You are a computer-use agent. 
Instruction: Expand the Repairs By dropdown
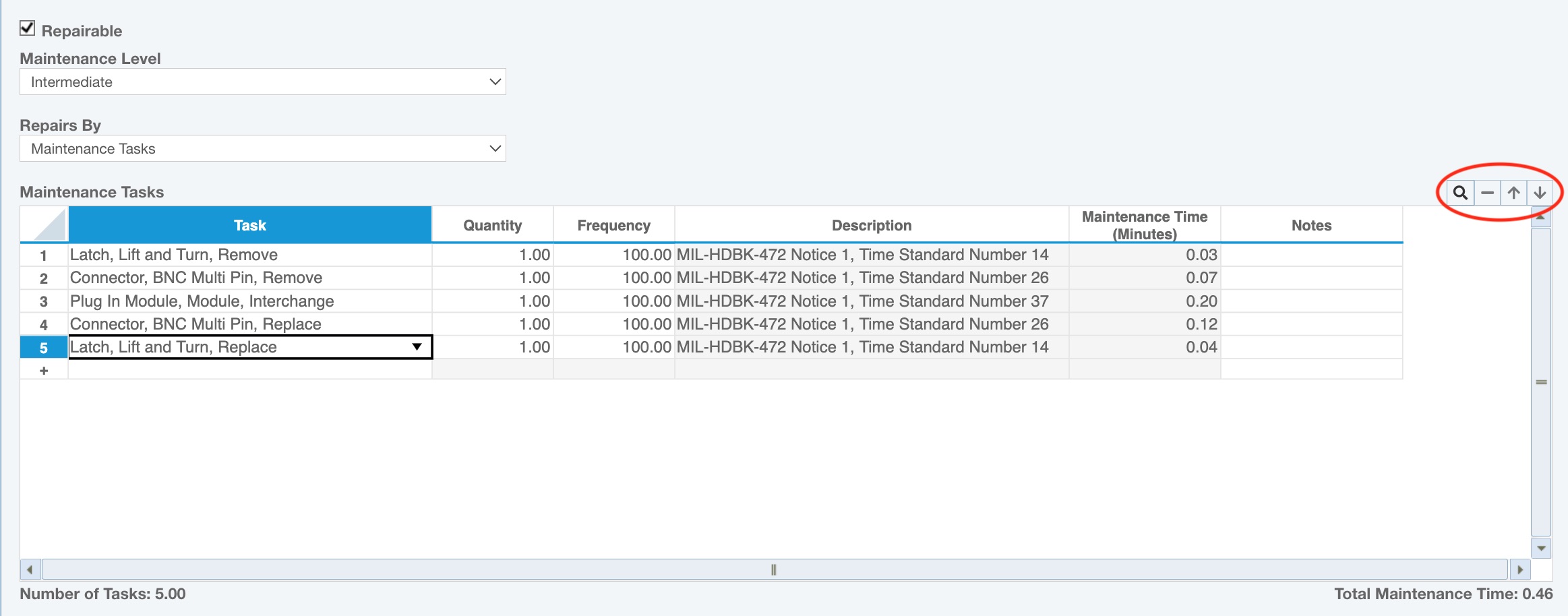pyautogui.click(x=262, y=149)
